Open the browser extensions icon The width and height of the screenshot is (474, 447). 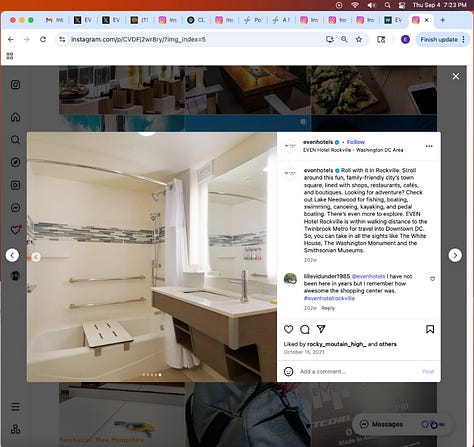[x=381, y=40]
